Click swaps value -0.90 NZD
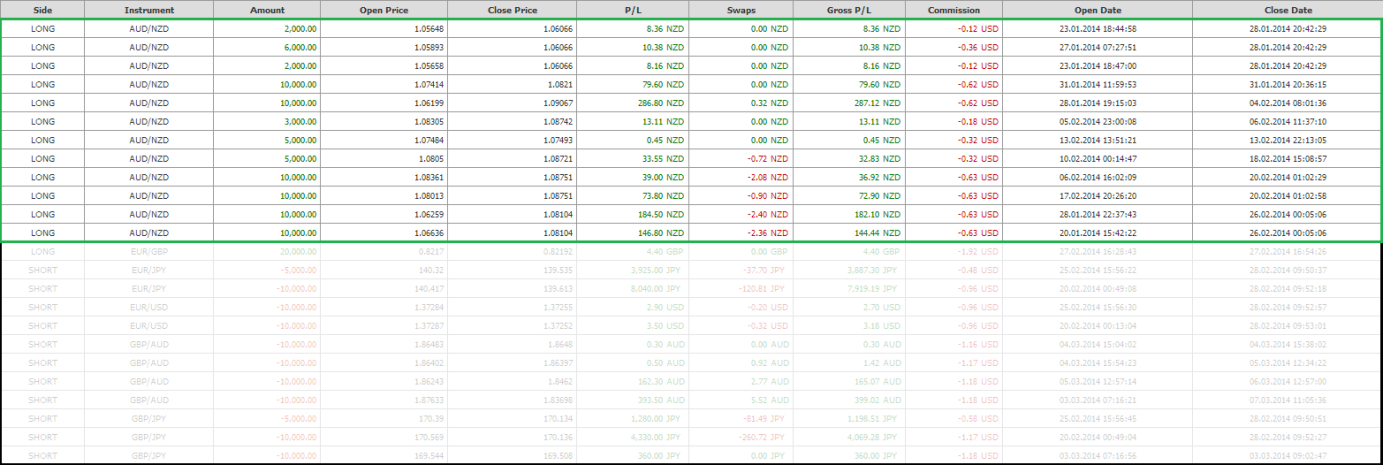 click(x=741, y=196)
